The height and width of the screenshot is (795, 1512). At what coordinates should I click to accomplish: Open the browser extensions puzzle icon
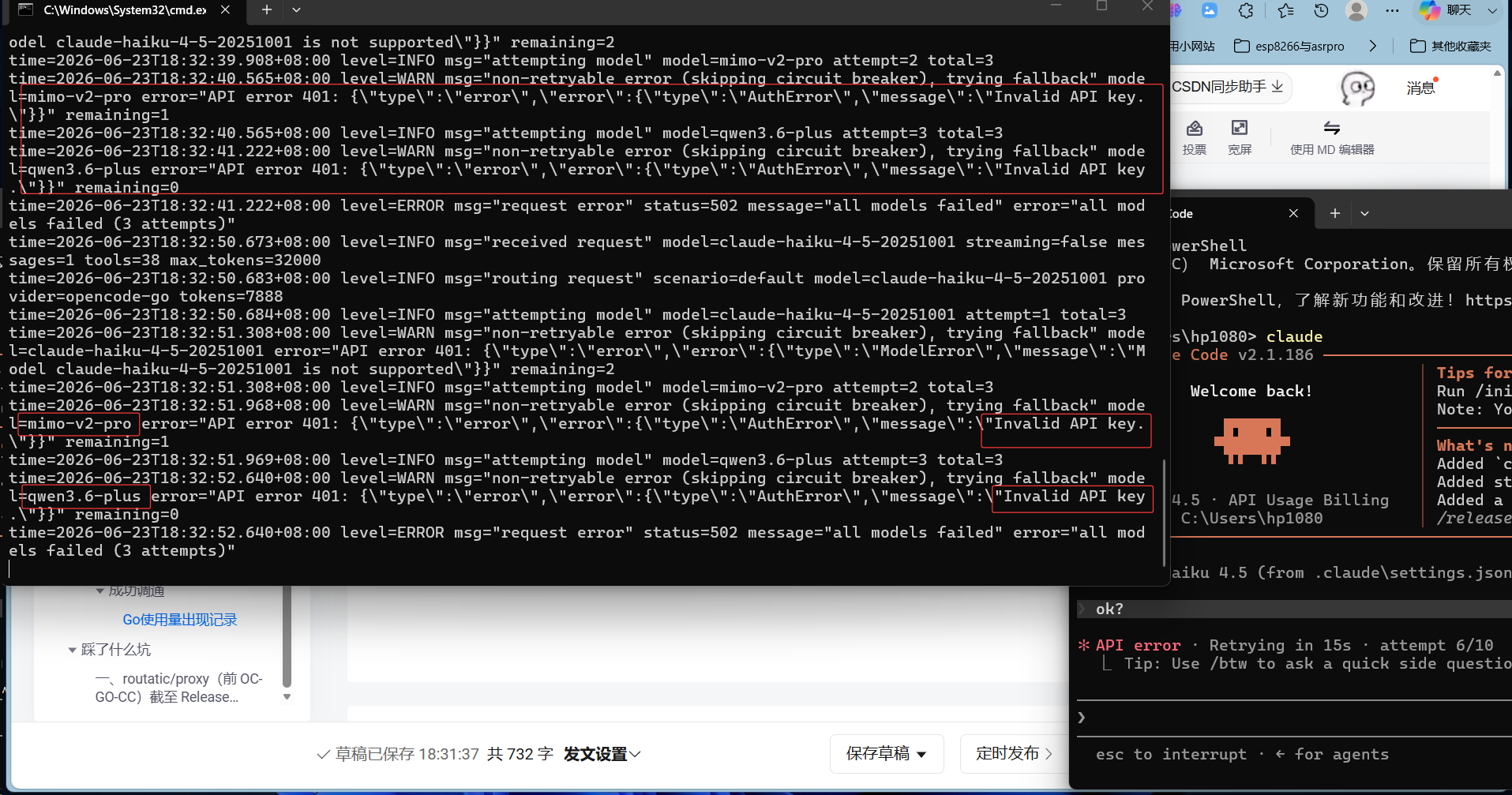click(1246, 10)
